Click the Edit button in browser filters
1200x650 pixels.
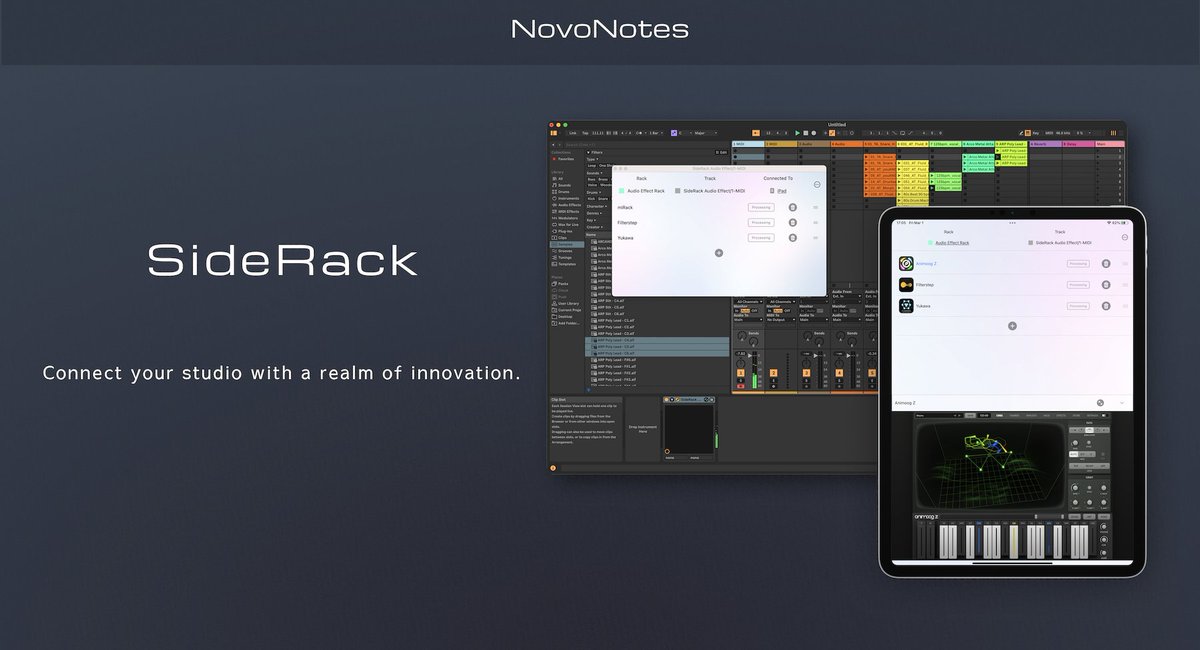pyautogui.click(x=721, y=152)
